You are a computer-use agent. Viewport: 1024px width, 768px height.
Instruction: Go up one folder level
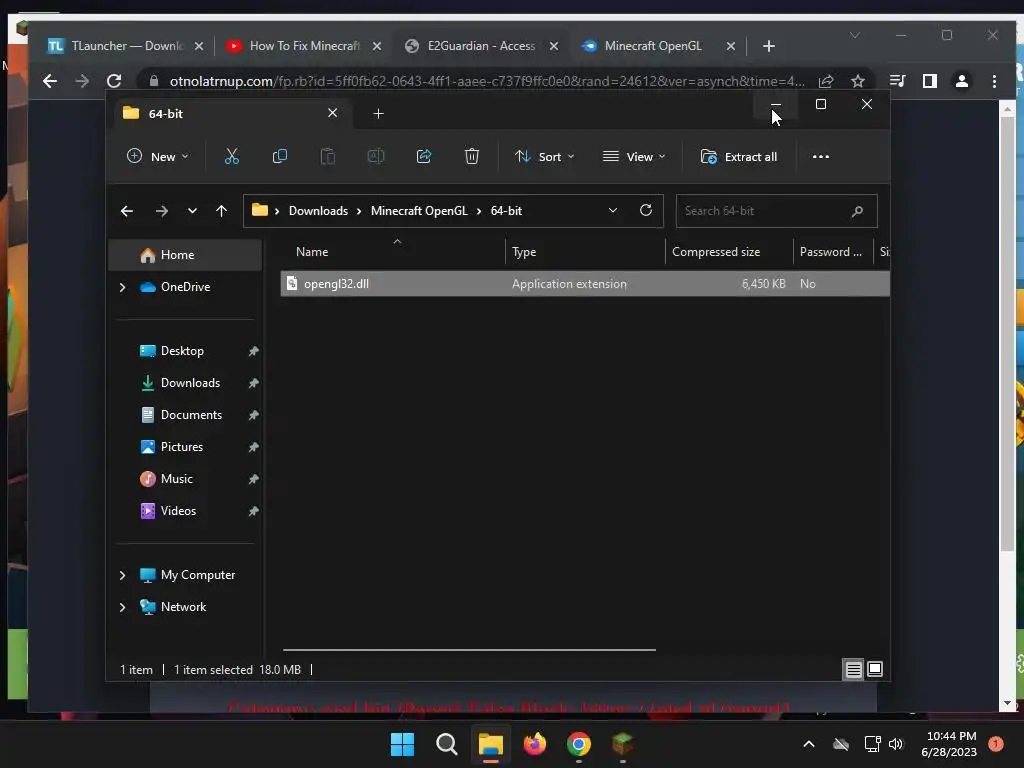coord(221,211)
